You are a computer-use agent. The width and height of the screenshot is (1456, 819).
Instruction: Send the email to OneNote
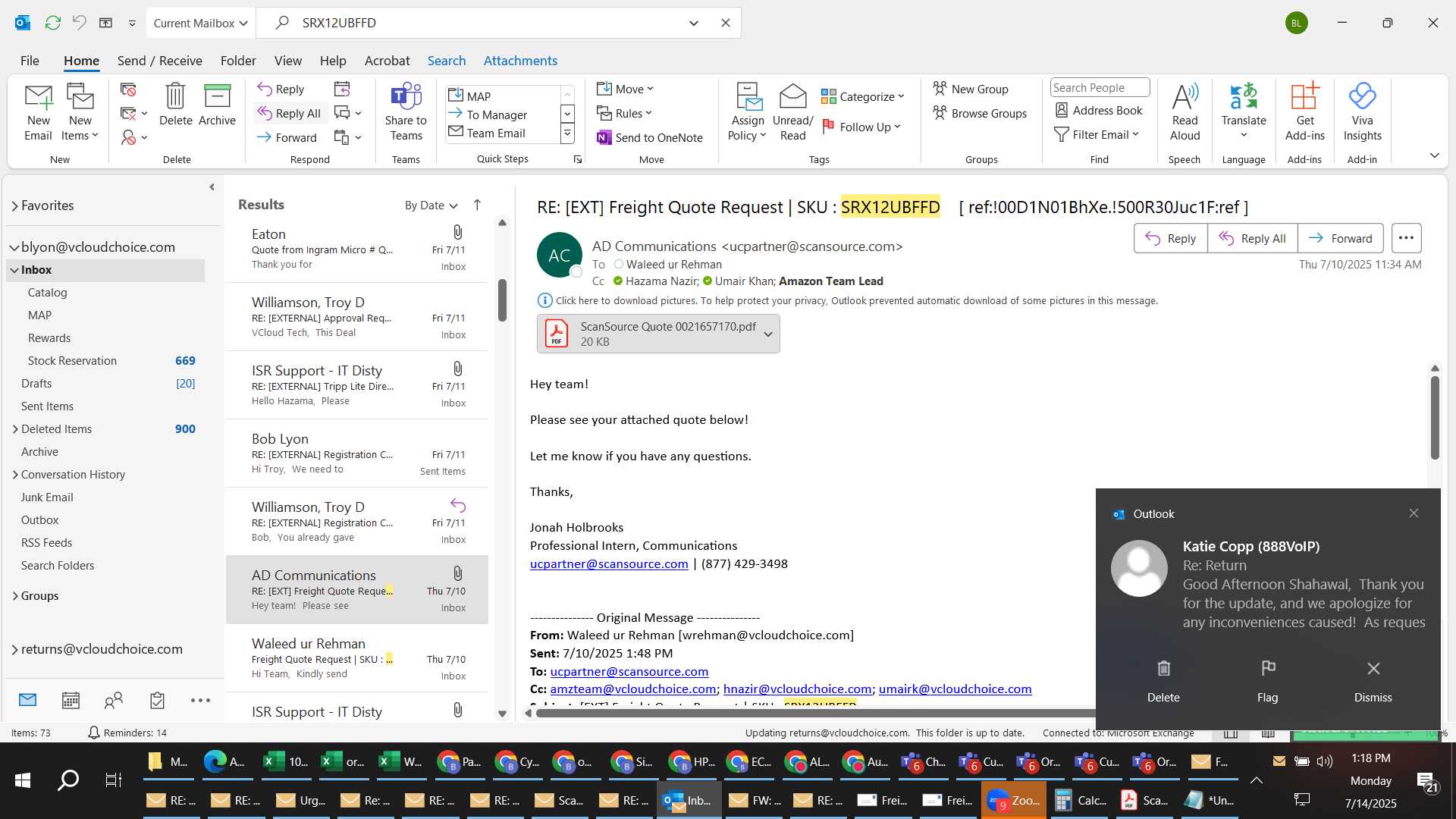[650, 137]
